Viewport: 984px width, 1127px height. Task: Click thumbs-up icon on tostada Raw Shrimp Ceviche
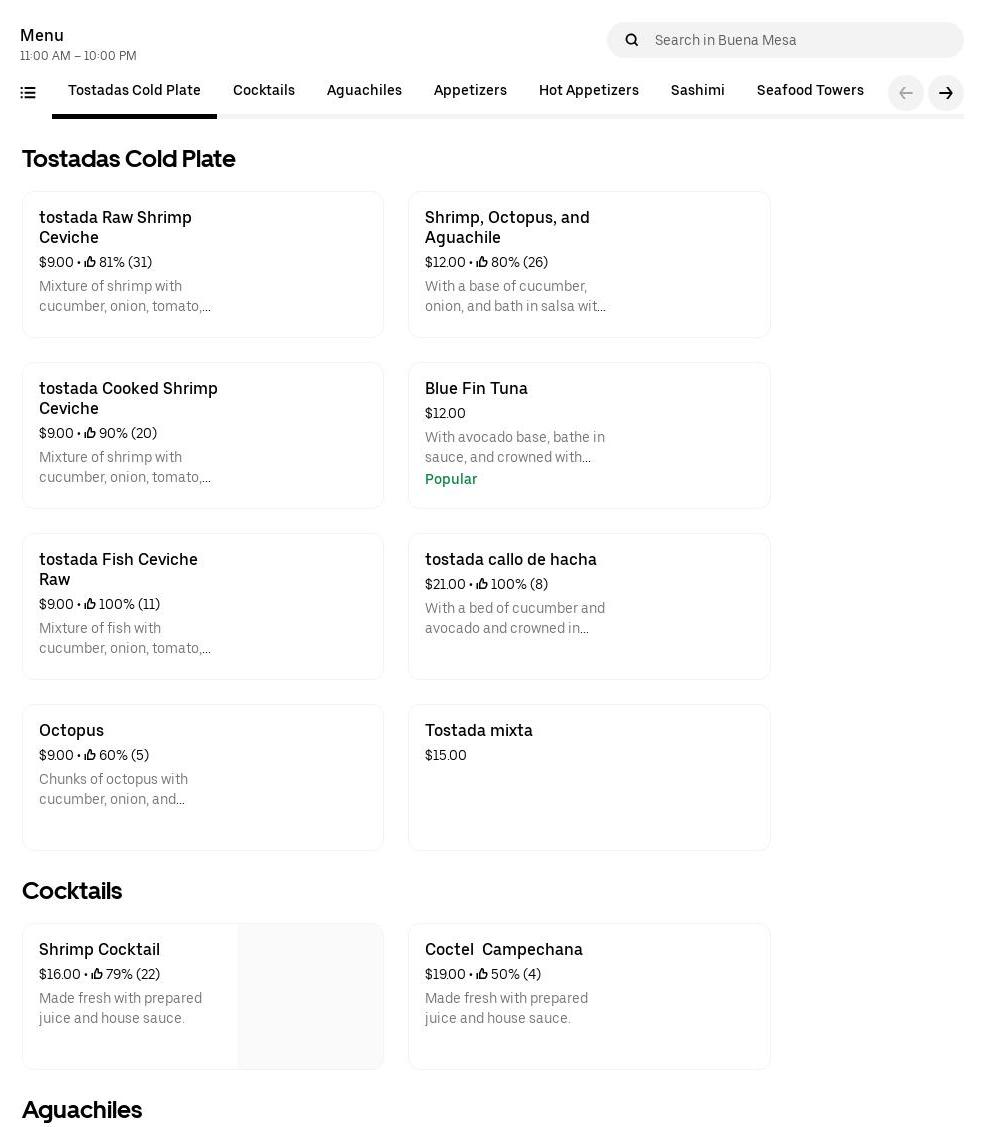(90, 262)
